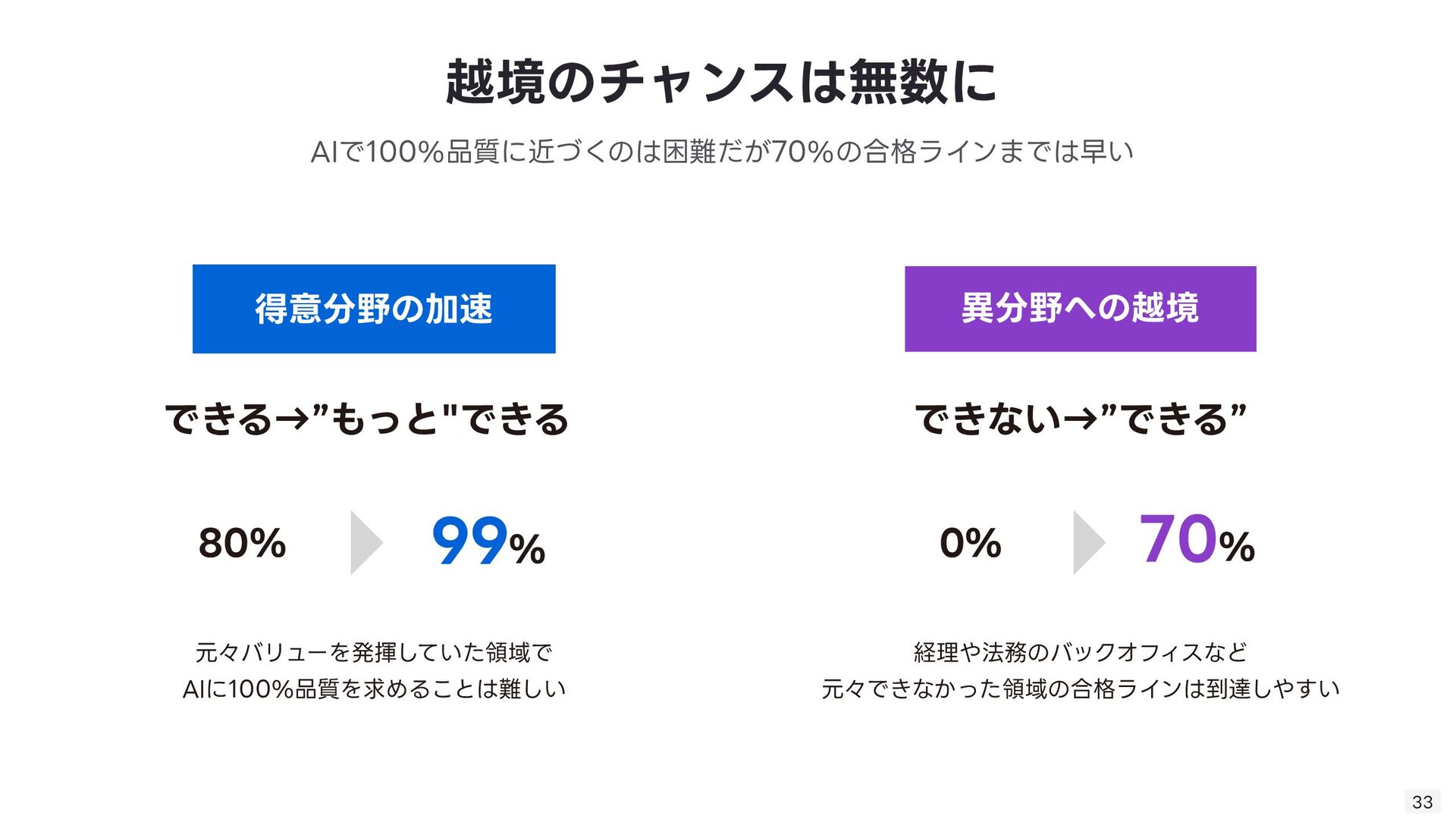Select the purple 異分野への越境 box
Screen dimensions: 1456x819
(x=1080, y=309)
